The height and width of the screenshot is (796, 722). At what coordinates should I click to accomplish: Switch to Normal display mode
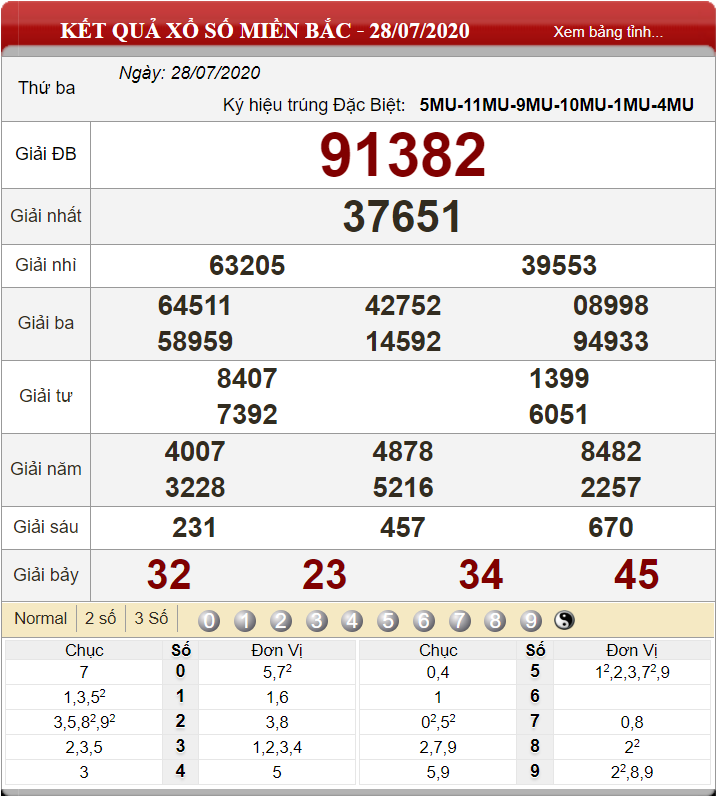tap(41, 618)
